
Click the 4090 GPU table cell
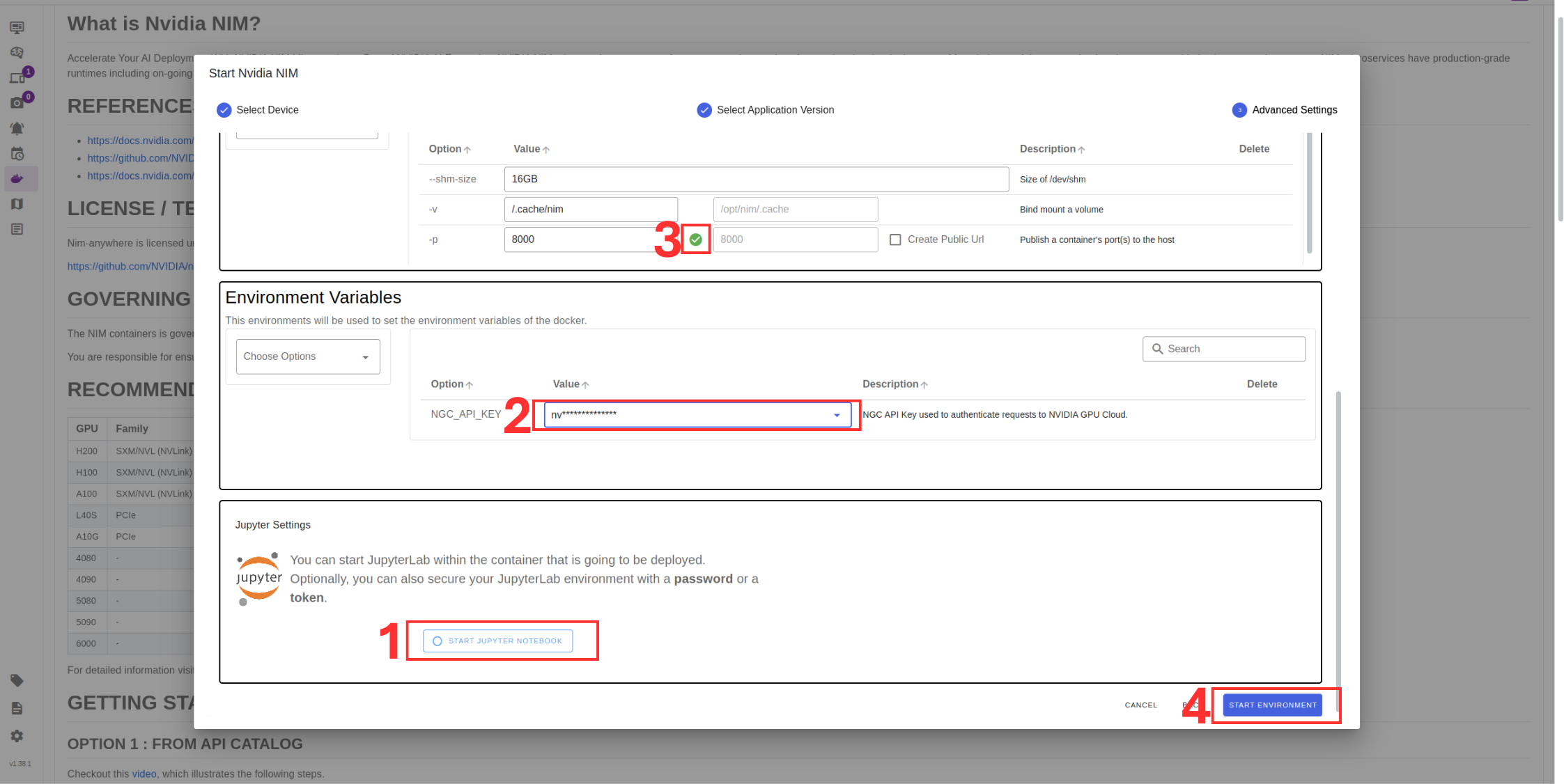pos(87,579)
